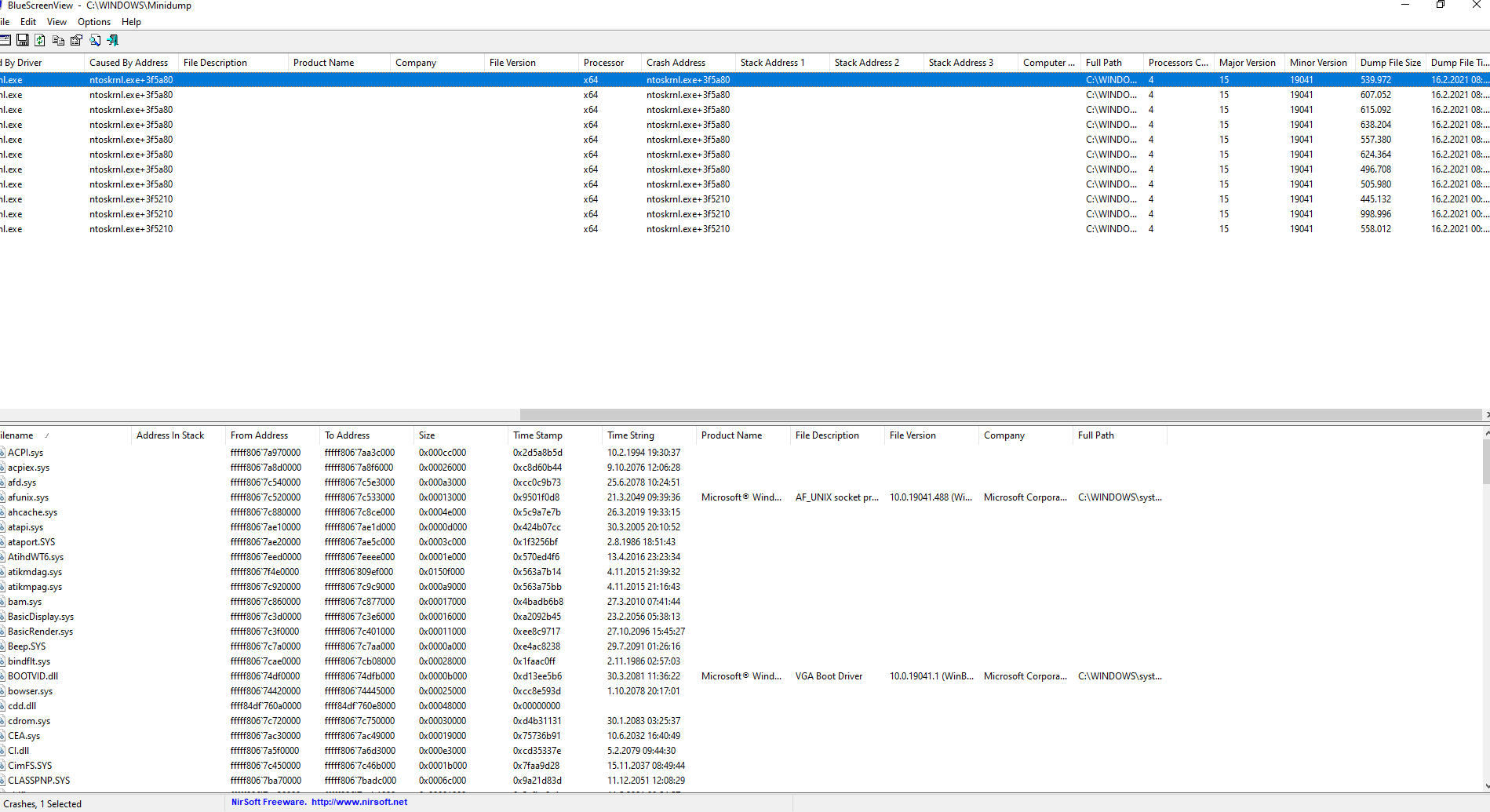The width and height of the screenshot is (1490, 812).
Task: Select the atikmdag.sys driver row
Action: [35, 572]
